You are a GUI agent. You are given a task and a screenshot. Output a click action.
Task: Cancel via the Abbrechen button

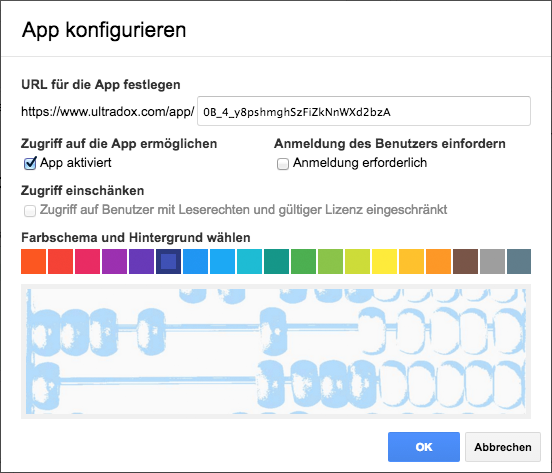[x=503, y=447]
